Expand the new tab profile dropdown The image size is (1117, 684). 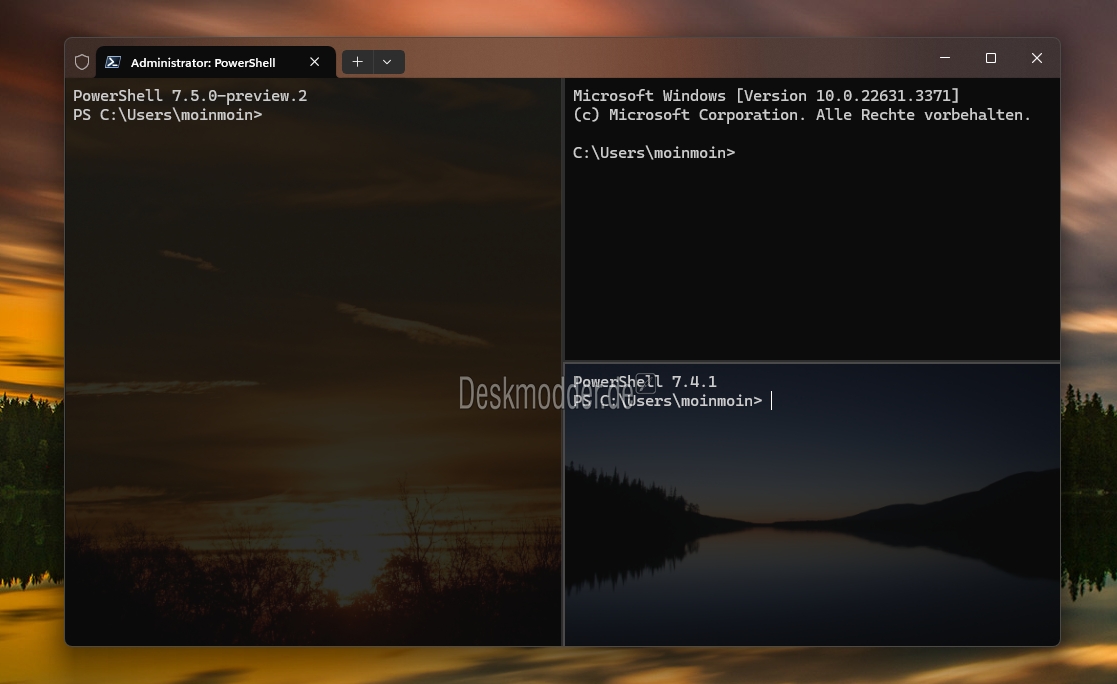coord(388,62)
